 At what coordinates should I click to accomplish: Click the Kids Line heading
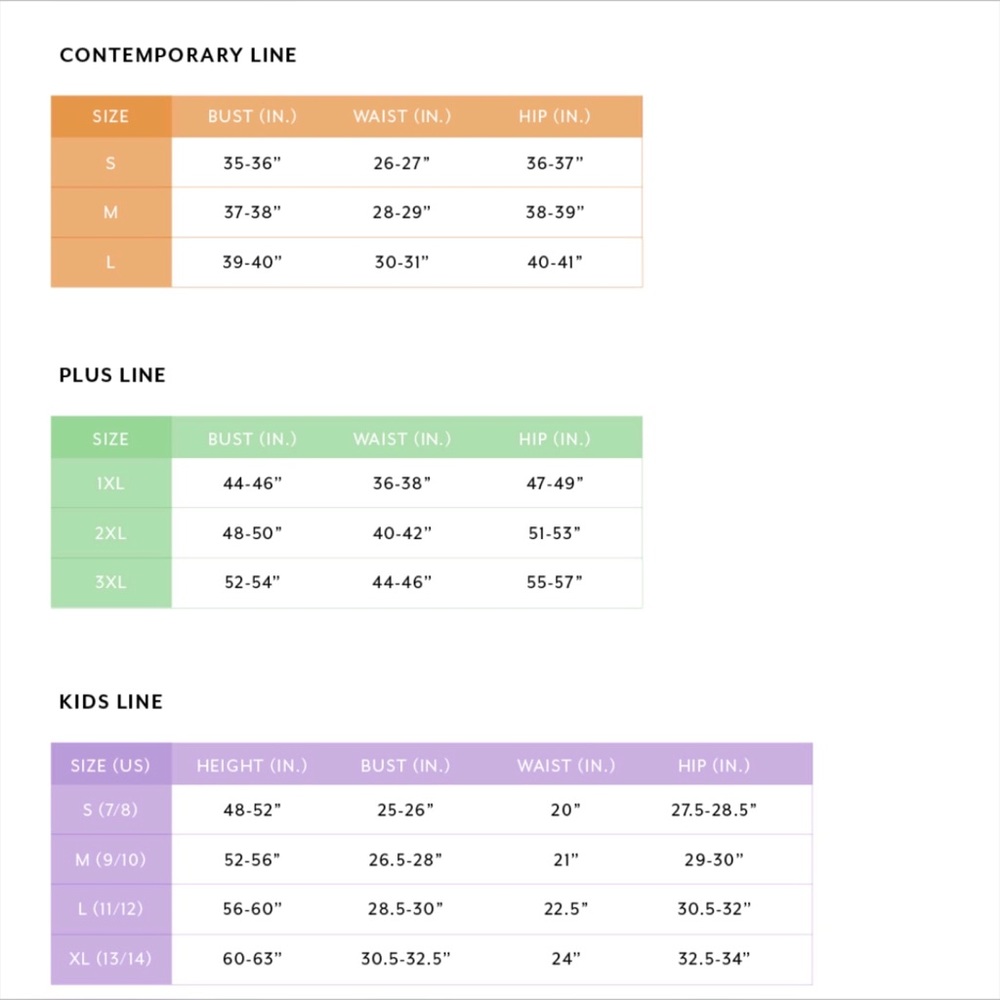(x=110, y=702)
